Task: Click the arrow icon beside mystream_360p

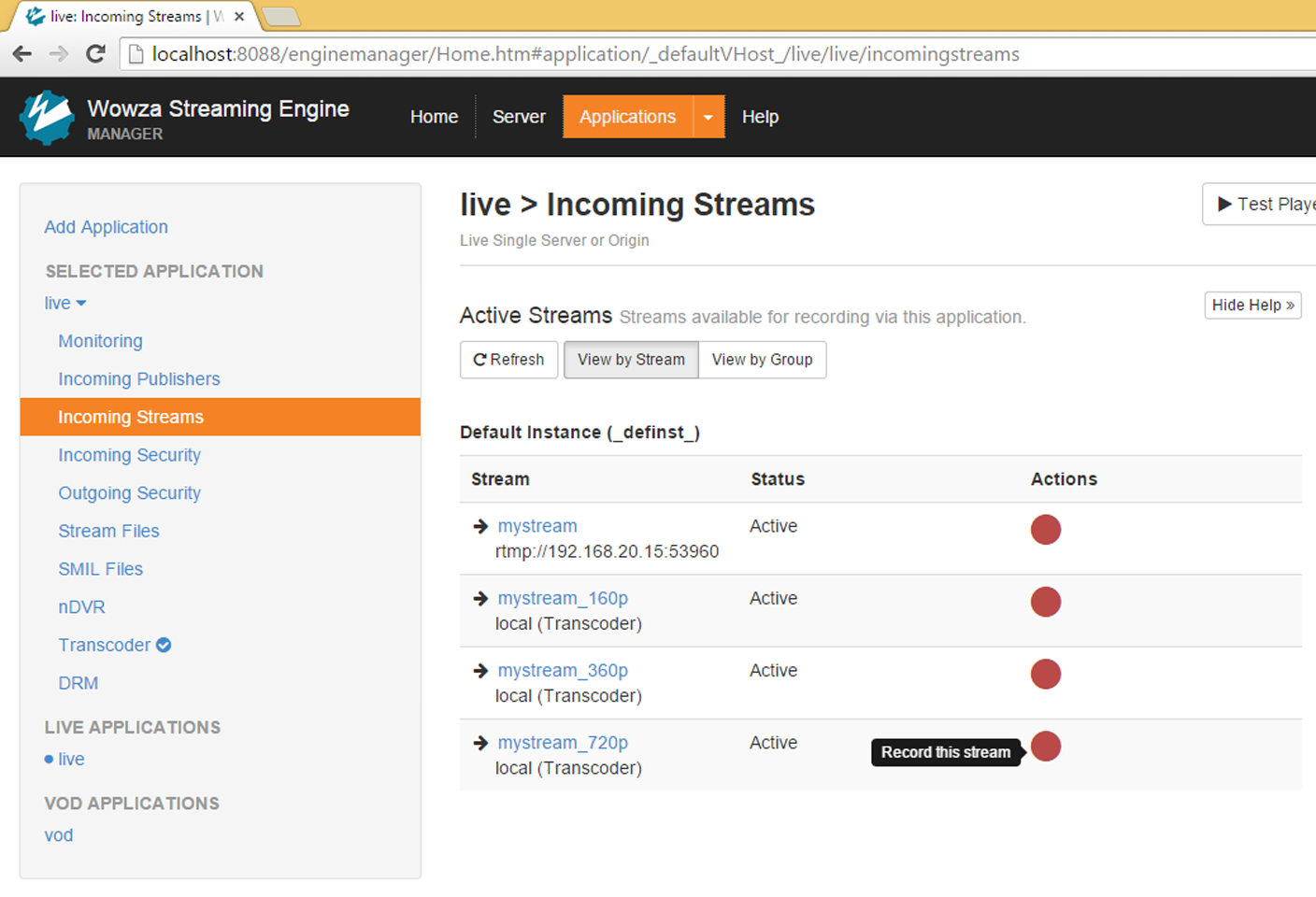Action: pyautogui.click(x=480, y=671)
